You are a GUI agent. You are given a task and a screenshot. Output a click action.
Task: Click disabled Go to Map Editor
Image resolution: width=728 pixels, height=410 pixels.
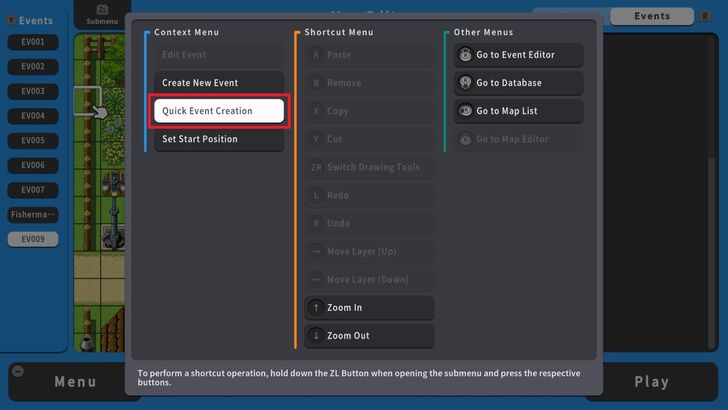click(518, 139)
